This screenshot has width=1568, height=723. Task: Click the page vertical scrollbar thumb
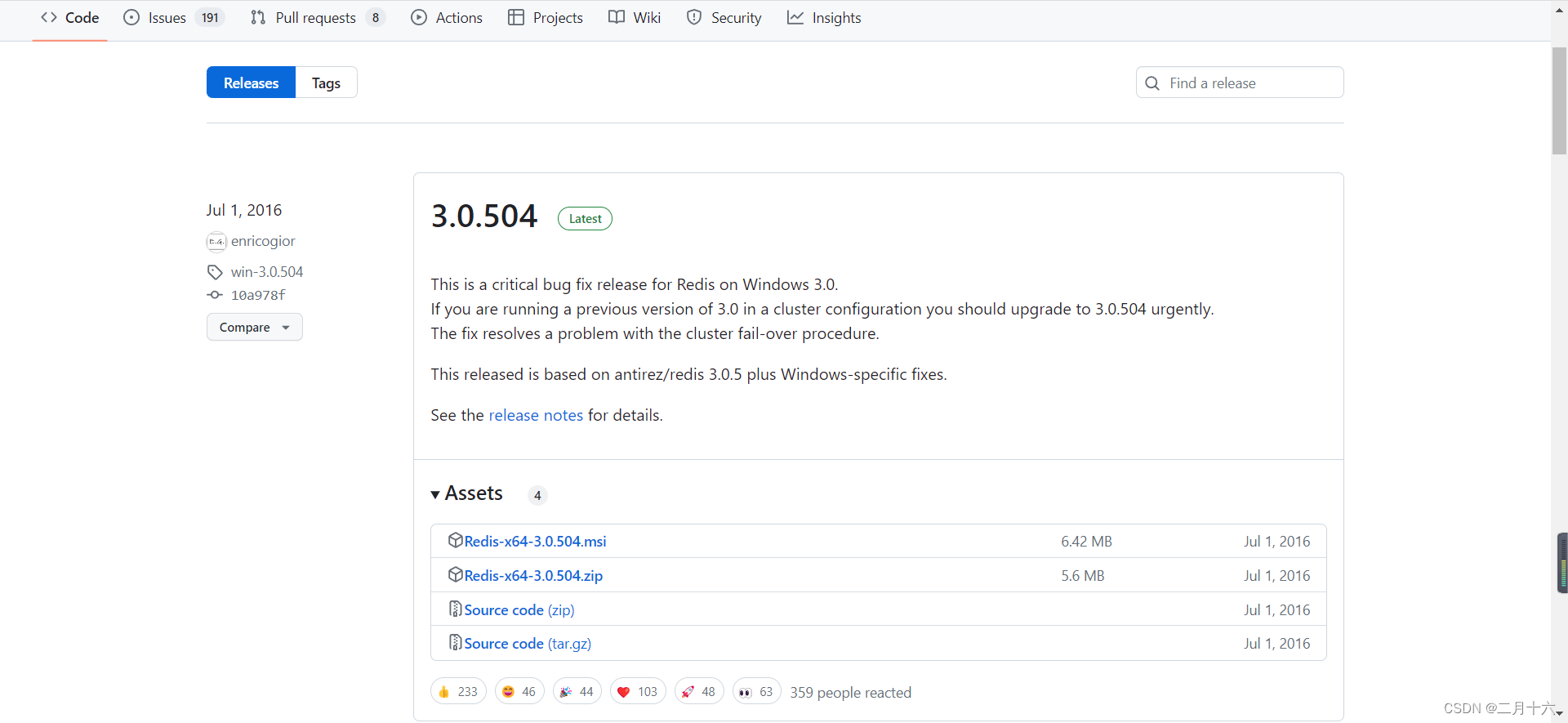[1559, 100]
